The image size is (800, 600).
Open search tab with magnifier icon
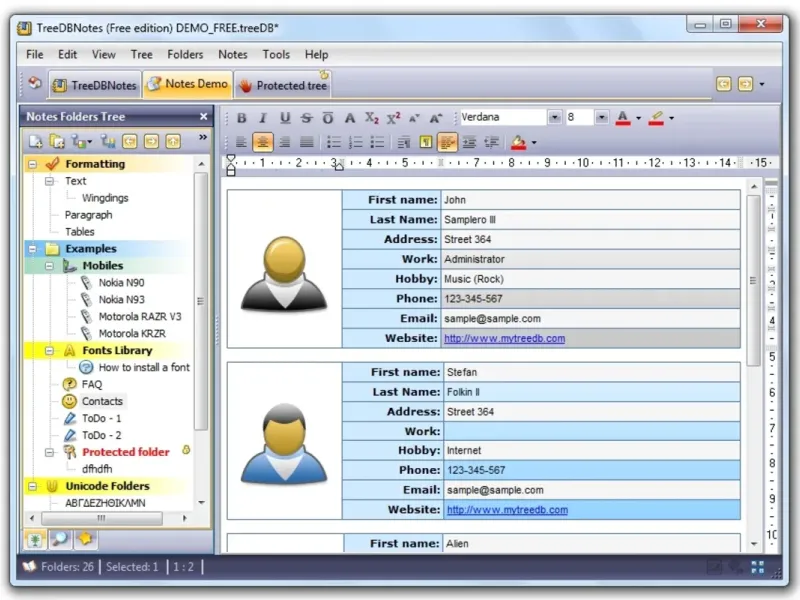(x=60, y=539)
